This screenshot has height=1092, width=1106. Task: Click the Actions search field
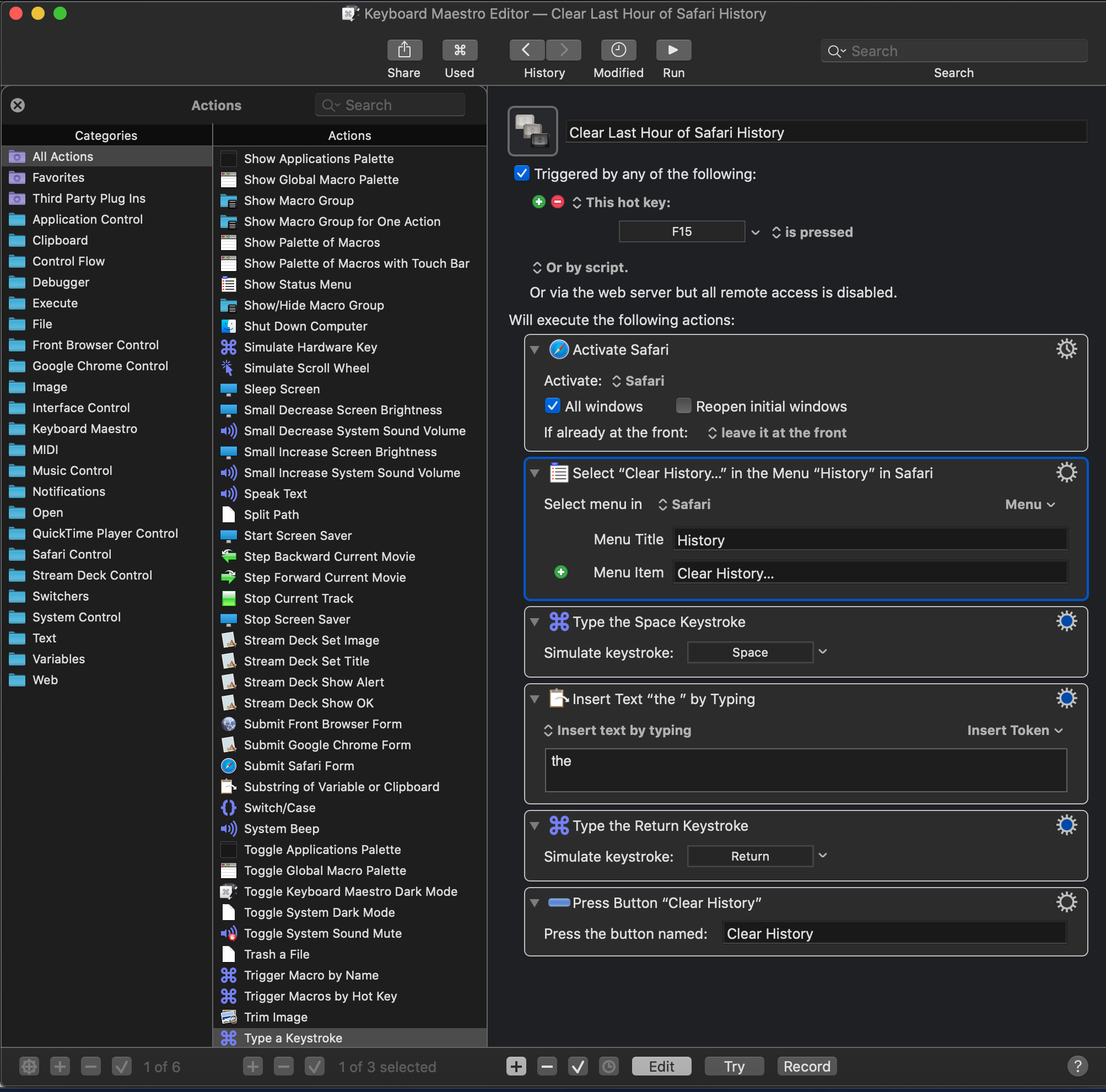(x=390, y=105)
